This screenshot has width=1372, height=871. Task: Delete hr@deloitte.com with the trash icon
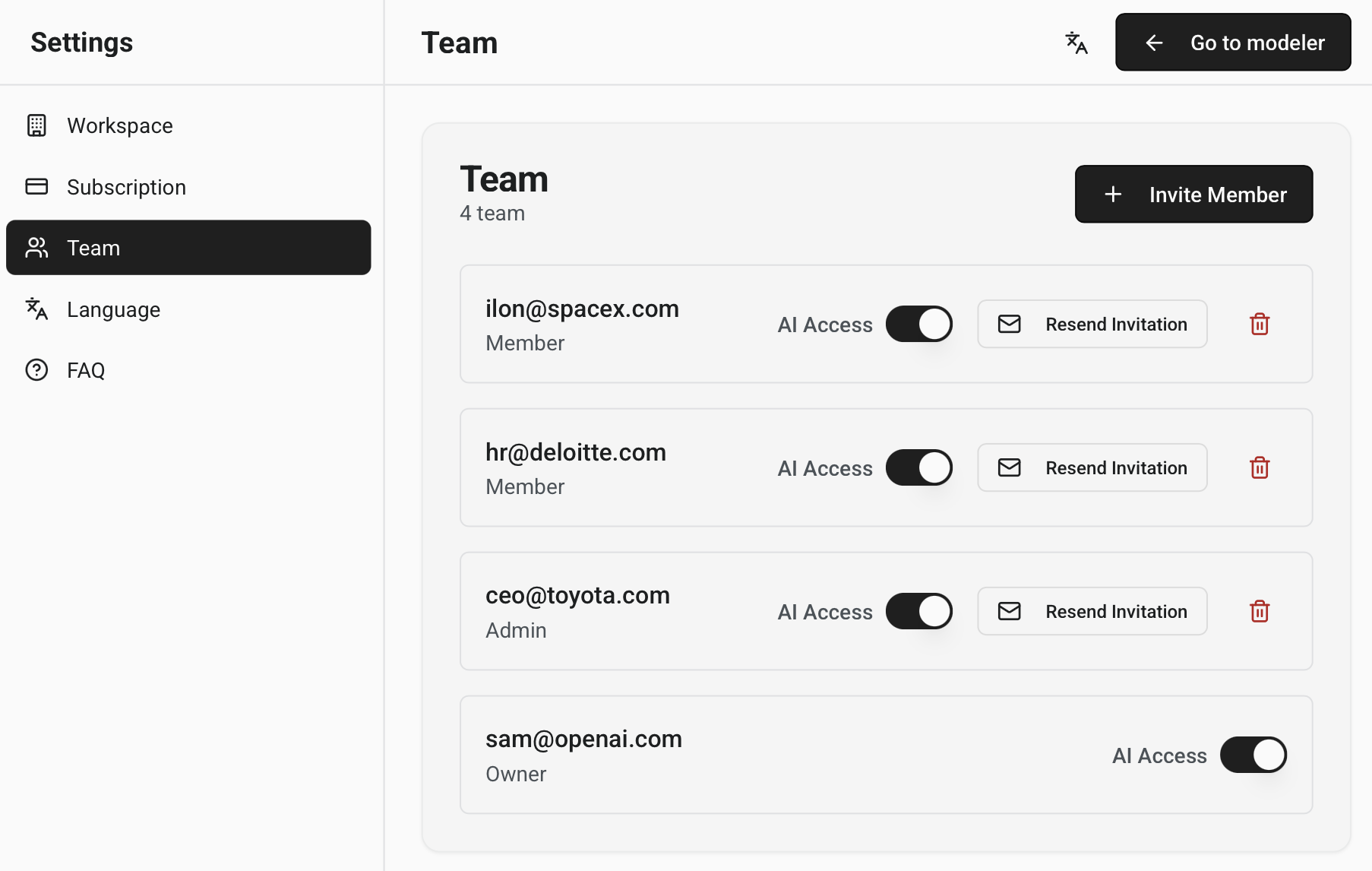(x=1260, y=467)
